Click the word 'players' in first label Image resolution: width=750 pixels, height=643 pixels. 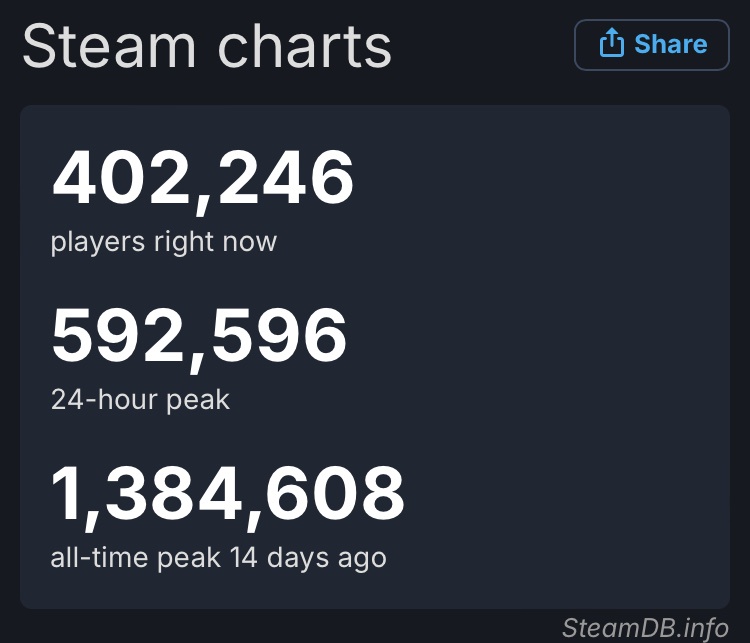point(98,243)
